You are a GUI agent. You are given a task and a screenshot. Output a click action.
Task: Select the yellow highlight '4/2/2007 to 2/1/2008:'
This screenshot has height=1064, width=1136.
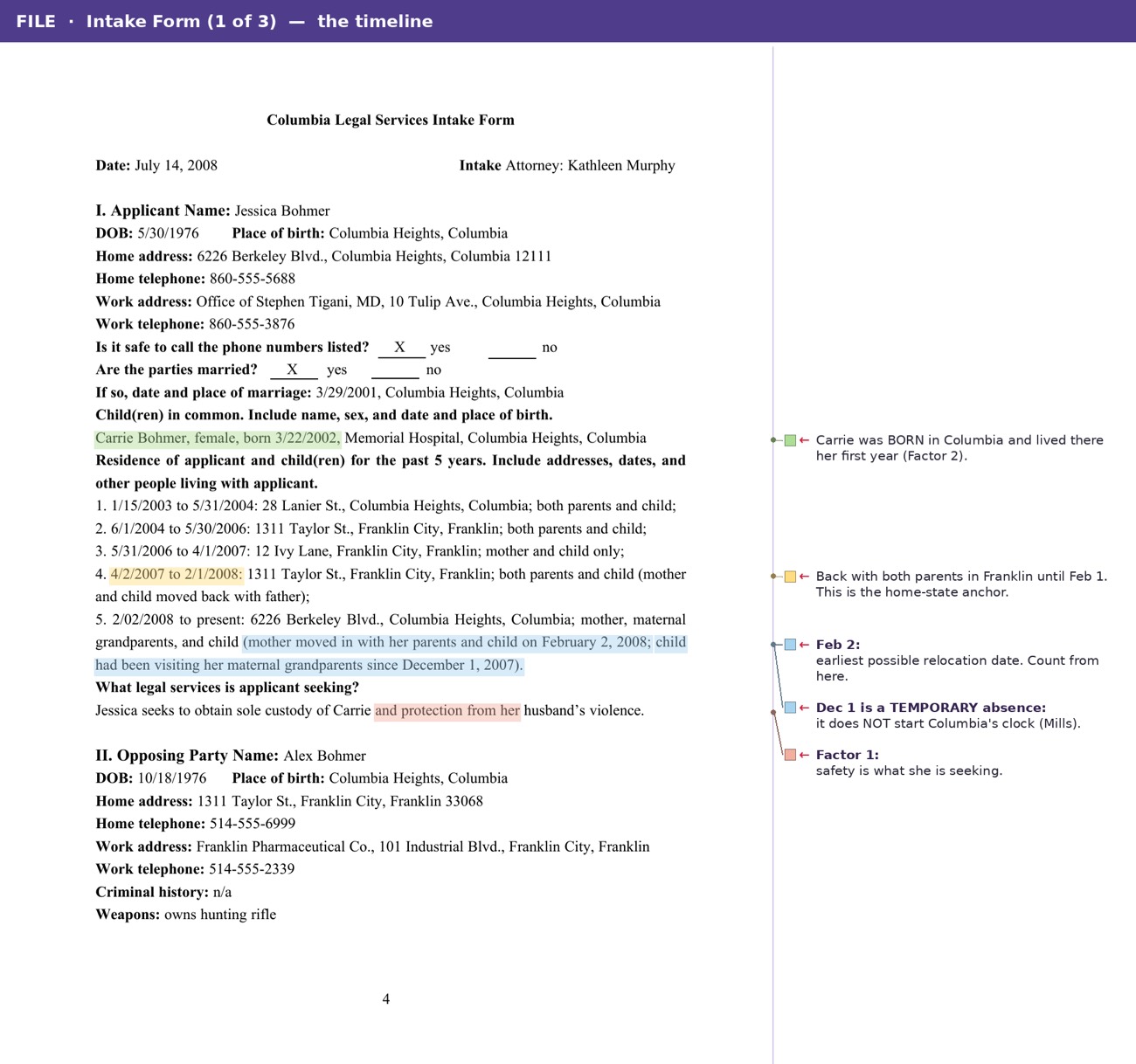[x=177, y=574]
